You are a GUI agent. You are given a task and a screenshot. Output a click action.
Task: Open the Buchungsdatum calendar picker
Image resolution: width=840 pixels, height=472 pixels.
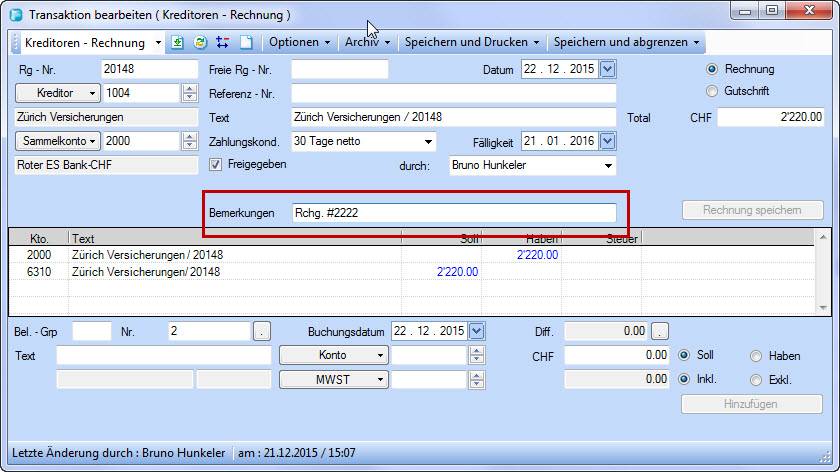[476, 331]
